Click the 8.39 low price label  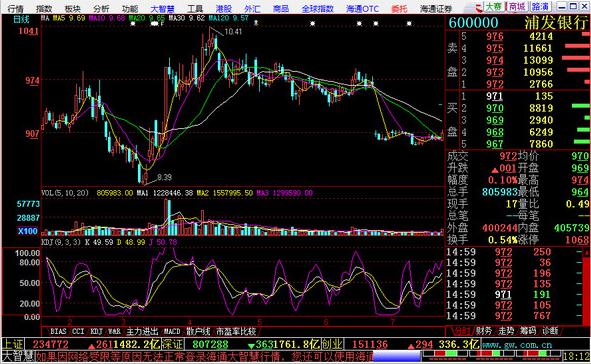pos(165,177)
